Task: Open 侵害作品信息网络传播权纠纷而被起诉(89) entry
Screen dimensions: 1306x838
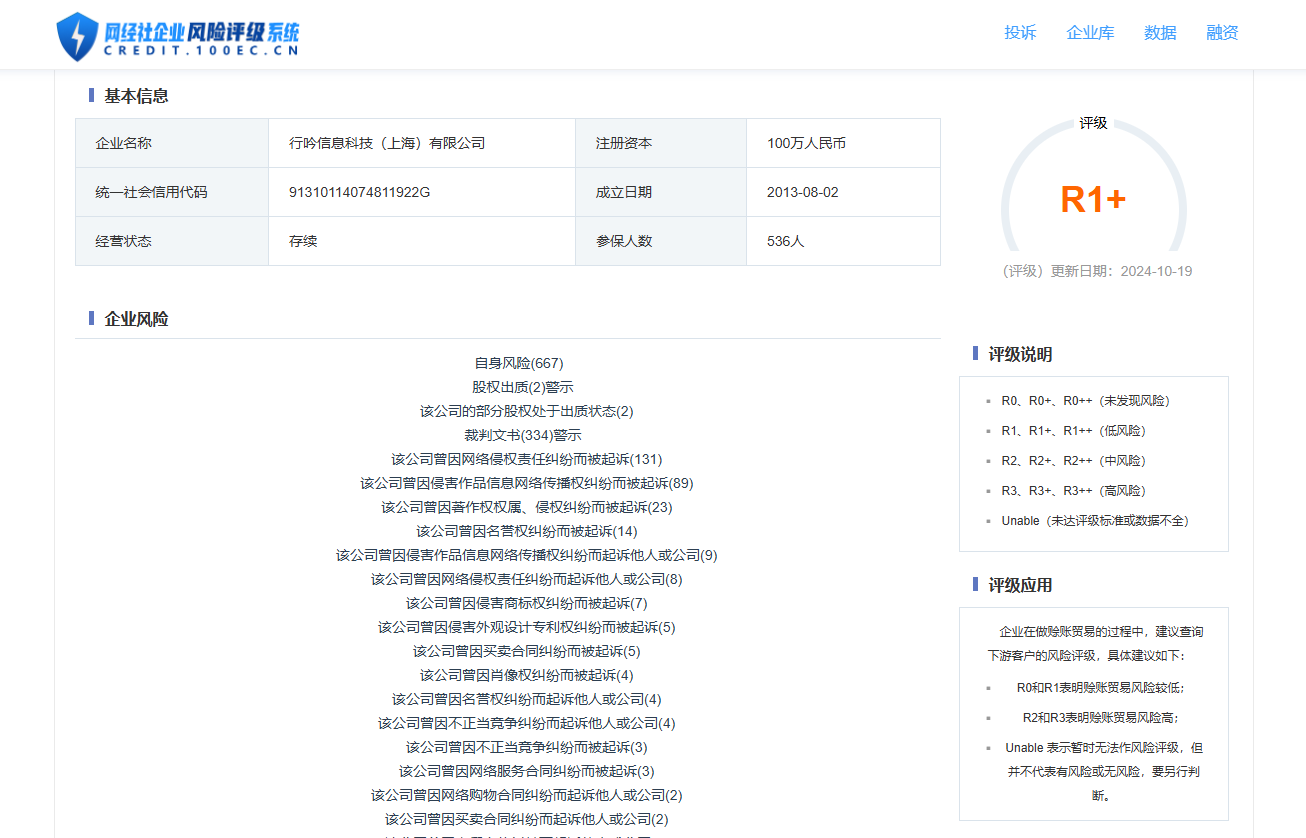Action: coord(526,483)
